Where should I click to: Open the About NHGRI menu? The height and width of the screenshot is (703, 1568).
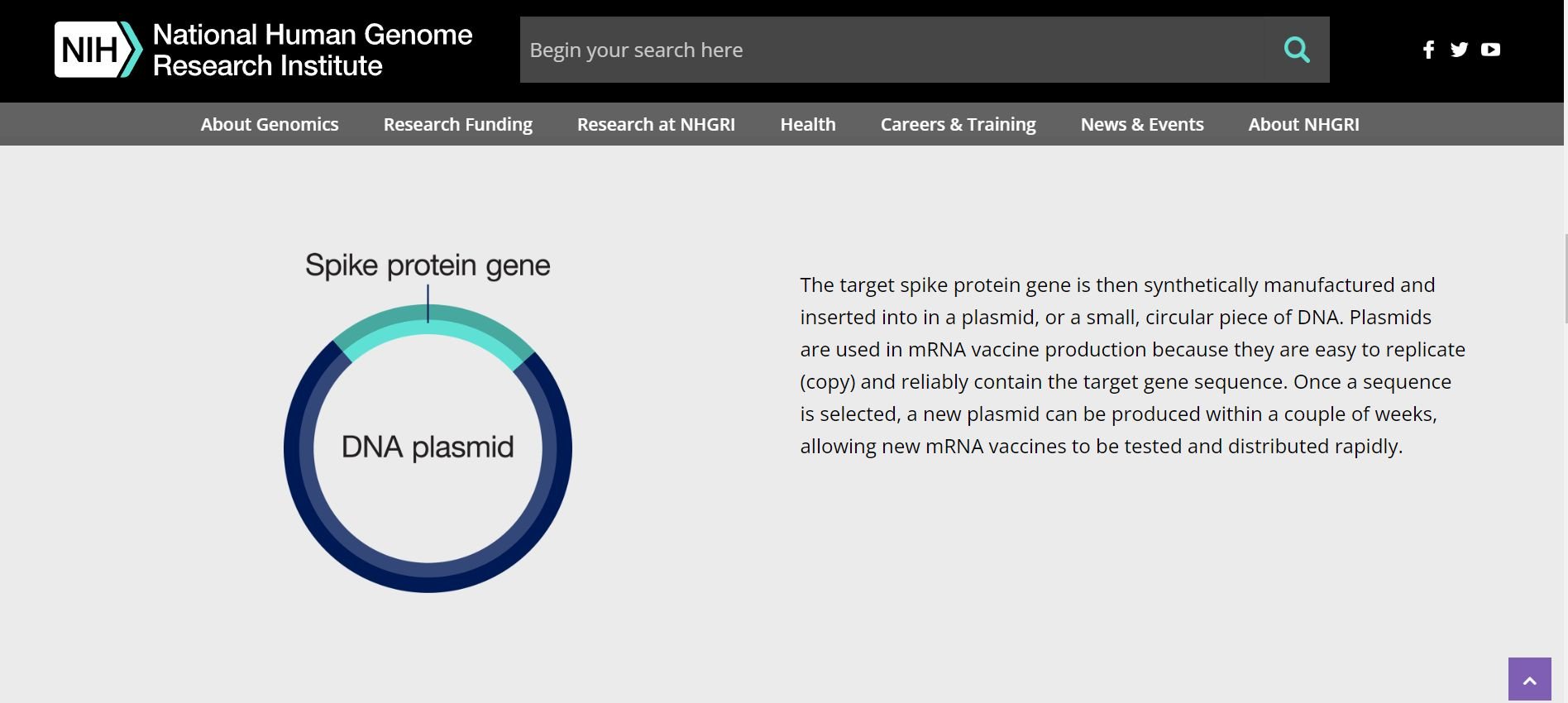tap(1303, 124)
